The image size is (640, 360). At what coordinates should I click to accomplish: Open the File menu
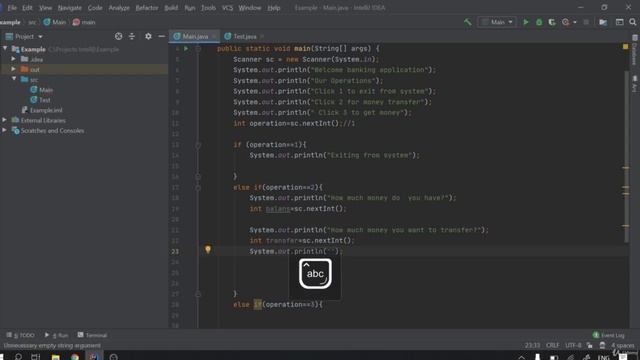point(12,8)
